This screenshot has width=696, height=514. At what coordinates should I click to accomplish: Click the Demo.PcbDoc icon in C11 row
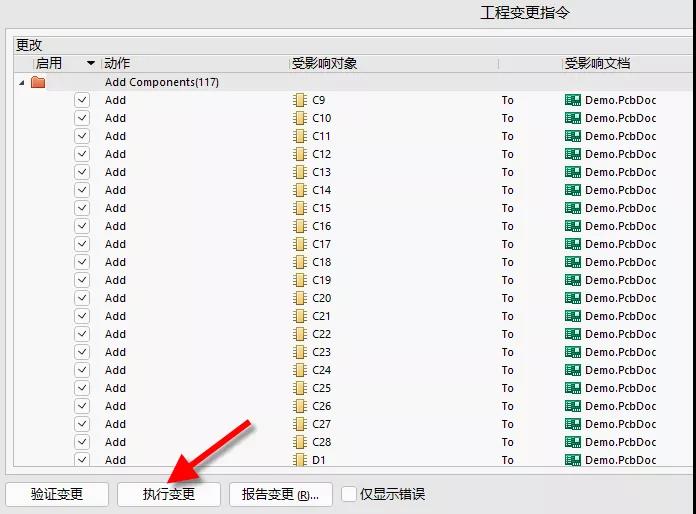click(x=573, y=136)
